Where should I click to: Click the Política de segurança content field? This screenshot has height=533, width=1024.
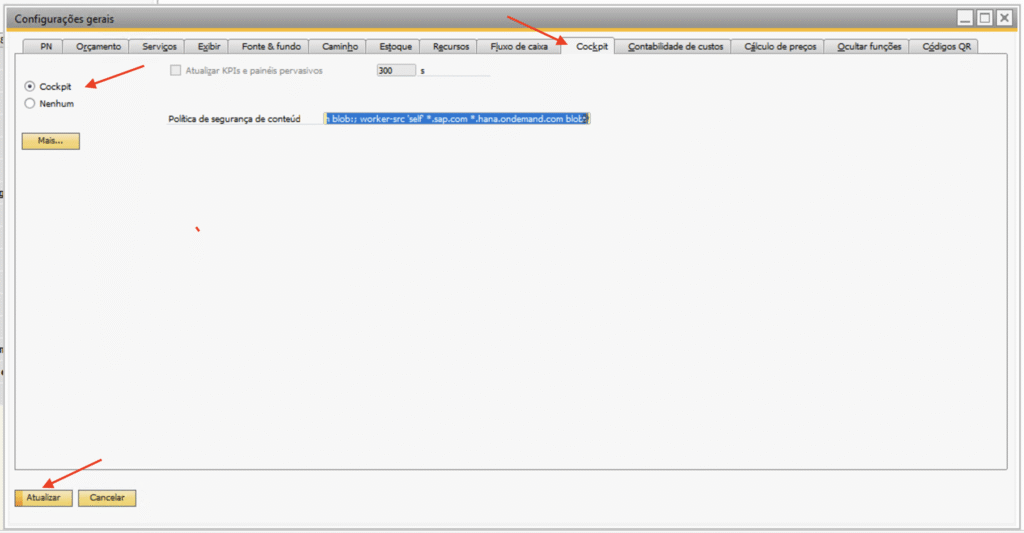457,119
